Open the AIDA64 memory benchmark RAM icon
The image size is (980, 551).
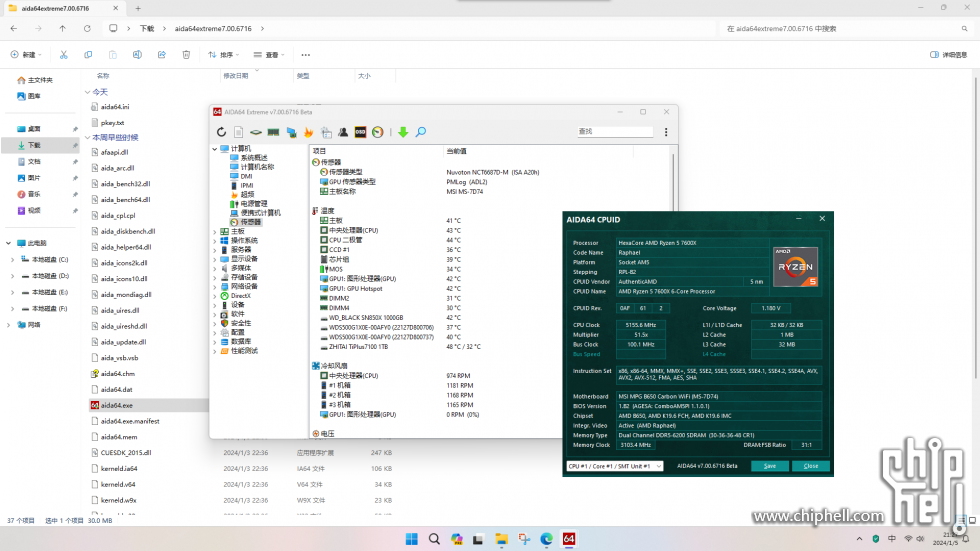pos(273,132)
